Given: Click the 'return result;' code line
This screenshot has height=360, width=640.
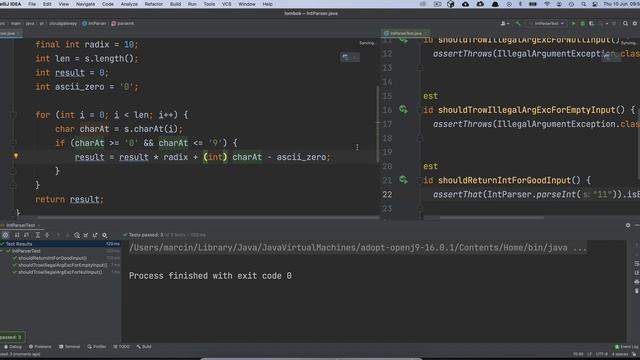Looking at the screenshot, I should coord(69,199).
